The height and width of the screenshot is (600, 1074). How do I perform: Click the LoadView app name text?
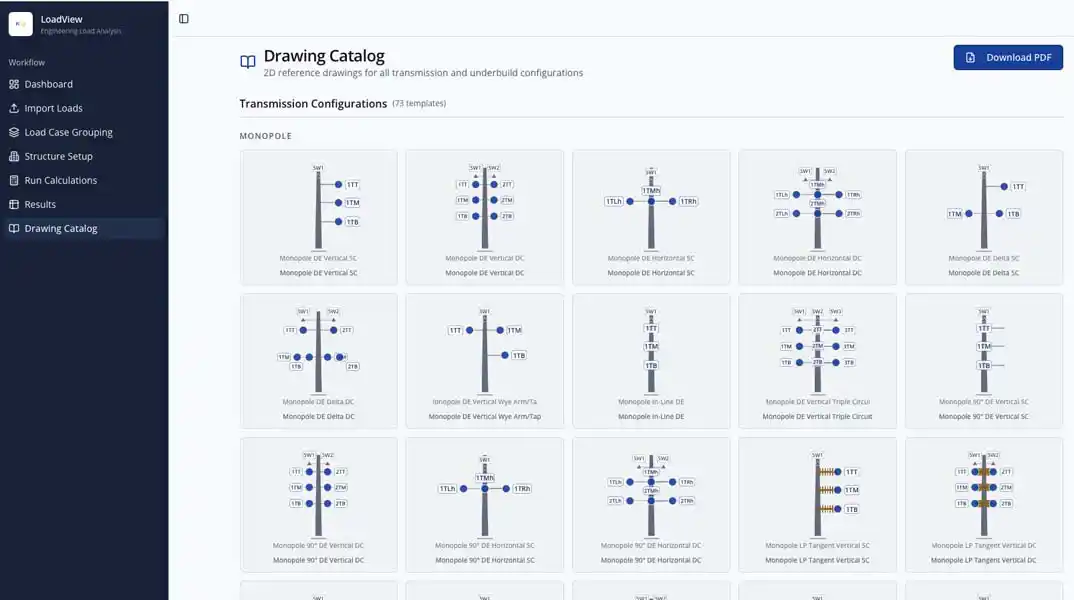pyautogui.click(x=61, y=19)
